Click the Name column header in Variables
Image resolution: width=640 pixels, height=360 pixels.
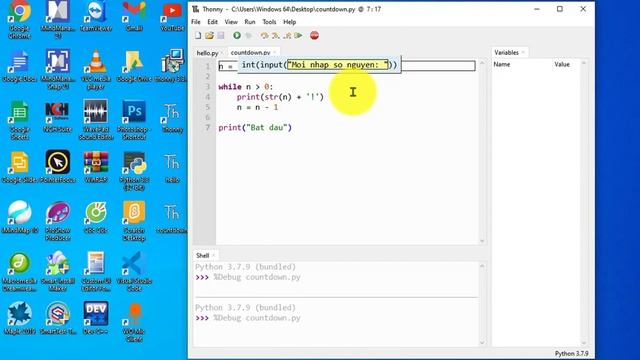[x=502, y=64]
